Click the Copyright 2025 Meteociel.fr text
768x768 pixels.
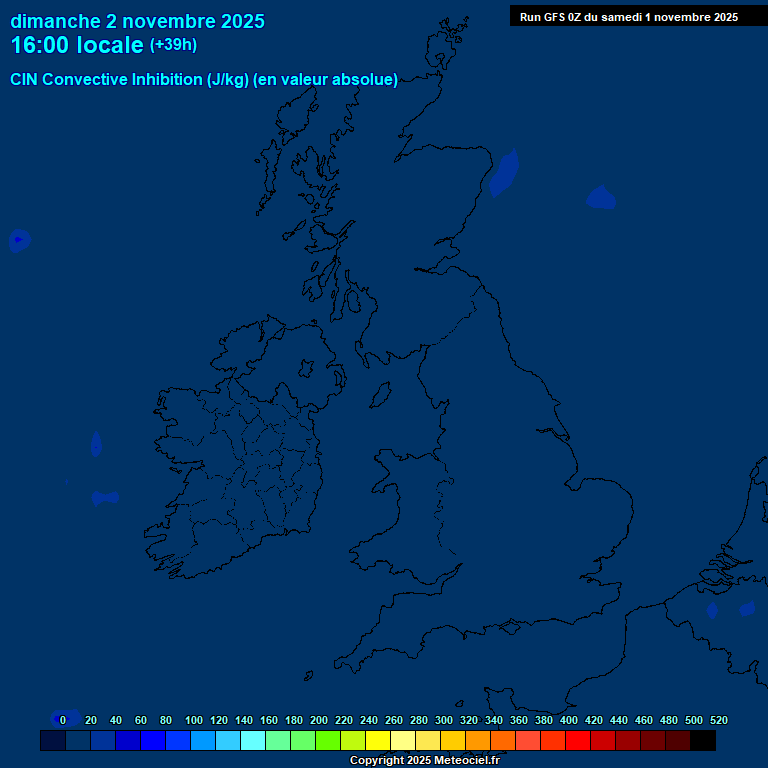pos(424,761)
